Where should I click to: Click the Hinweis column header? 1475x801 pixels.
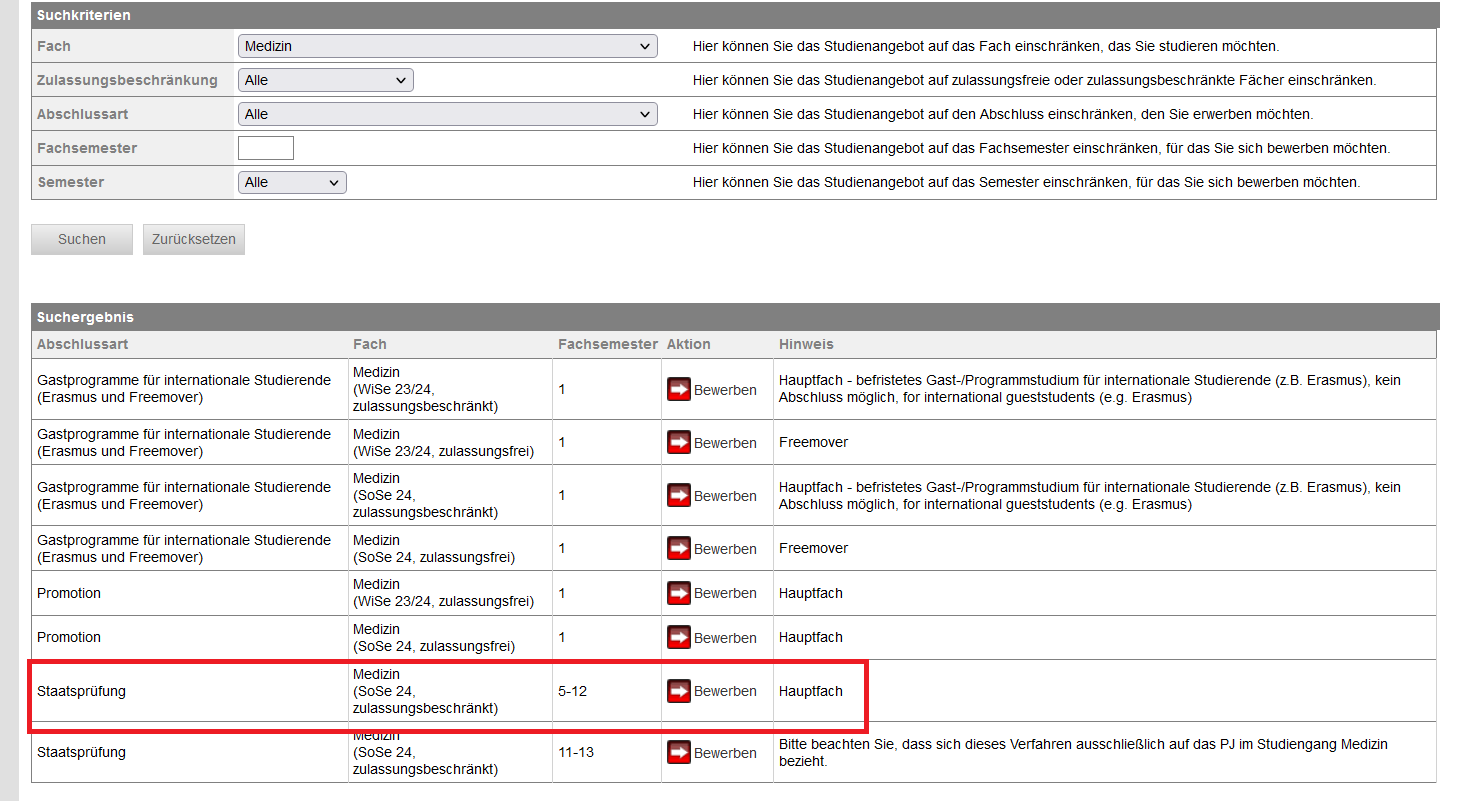806,344
